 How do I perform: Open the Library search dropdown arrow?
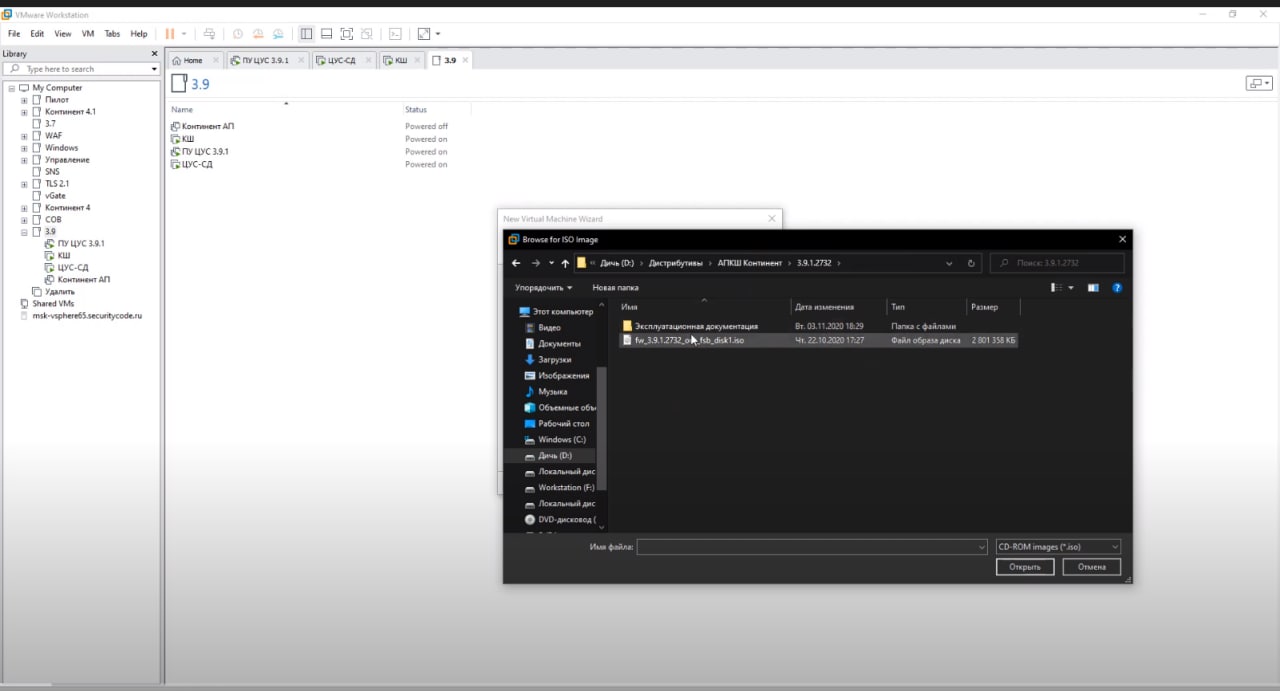click(x=154, y=69)
